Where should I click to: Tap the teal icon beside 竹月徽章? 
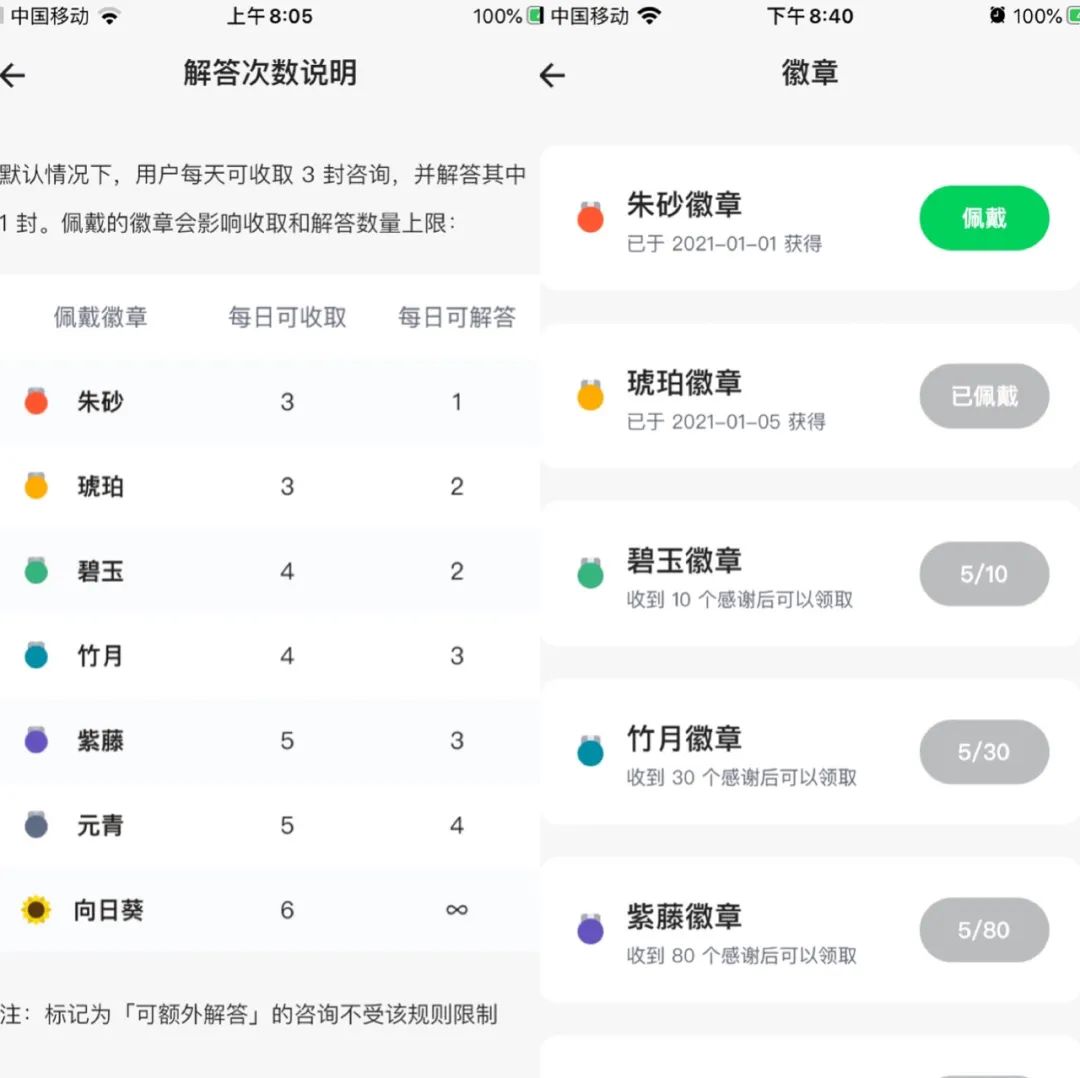point(590,751)
